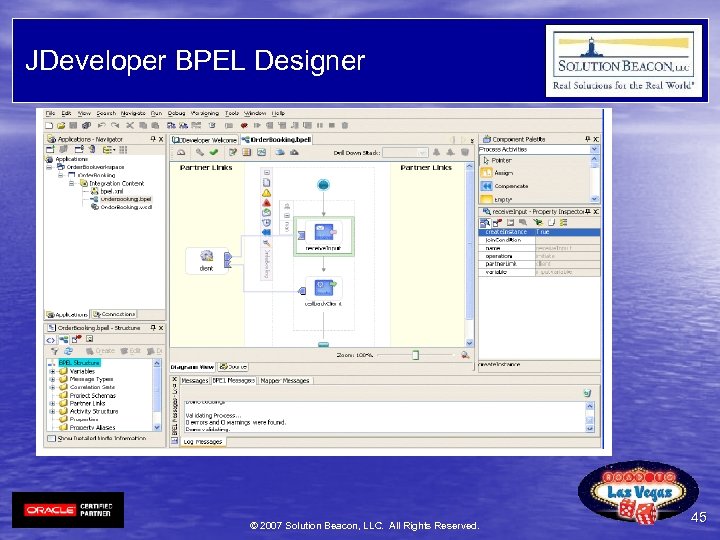The height and width of the screenshot is (540, 720).
Task: Switch to the Mapper Messages tab
Action: tap(285, 381)
